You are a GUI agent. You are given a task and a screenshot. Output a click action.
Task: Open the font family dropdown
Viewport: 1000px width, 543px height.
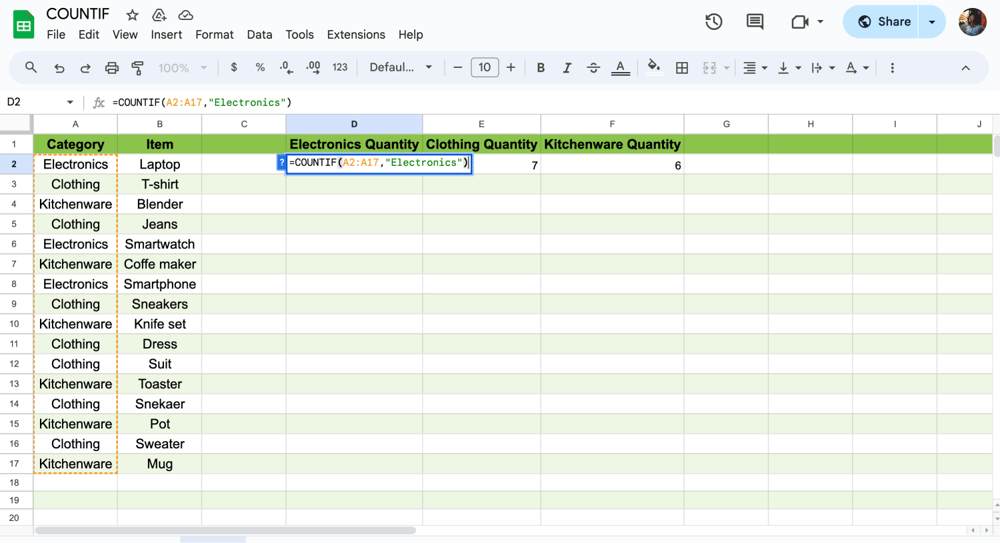[401, 68]
